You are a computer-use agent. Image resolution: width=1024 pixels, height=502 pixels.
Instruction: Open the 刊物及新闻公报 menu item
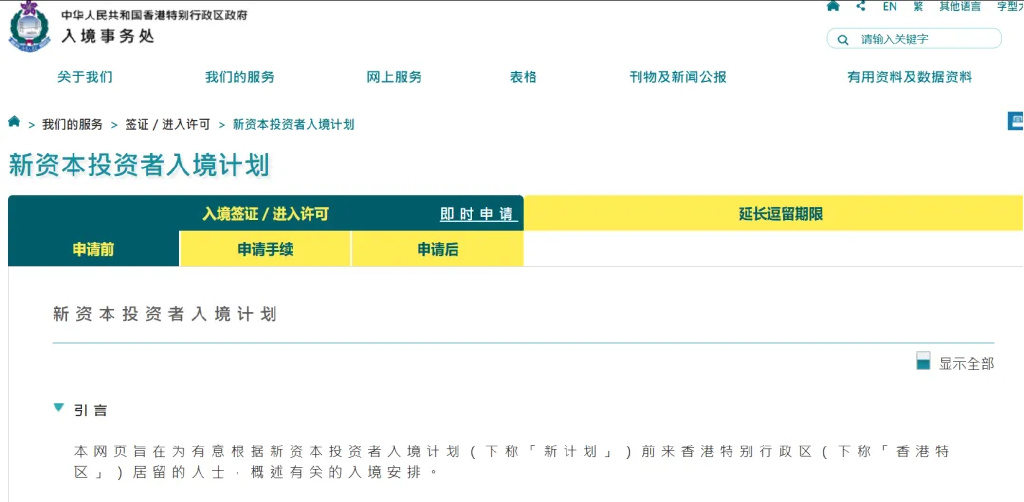click(x=678, y=77)
